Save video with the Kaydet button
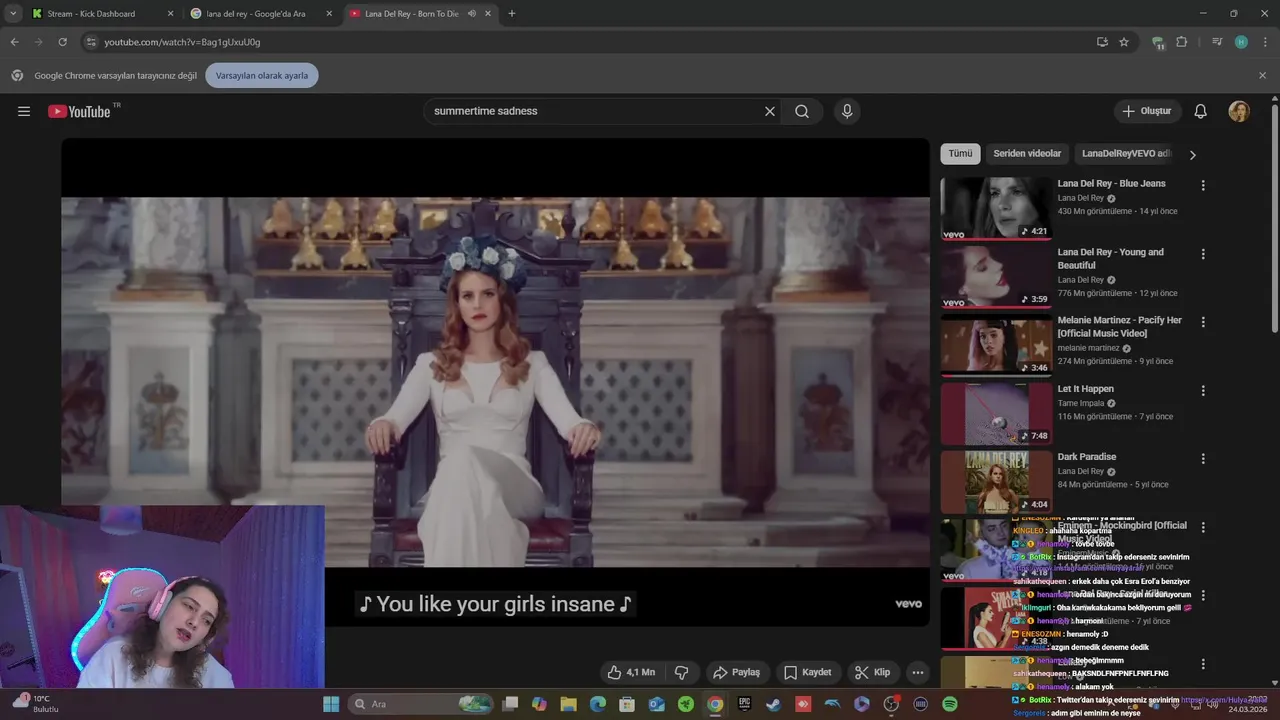The image size is (1280, 720). [808, 672]
